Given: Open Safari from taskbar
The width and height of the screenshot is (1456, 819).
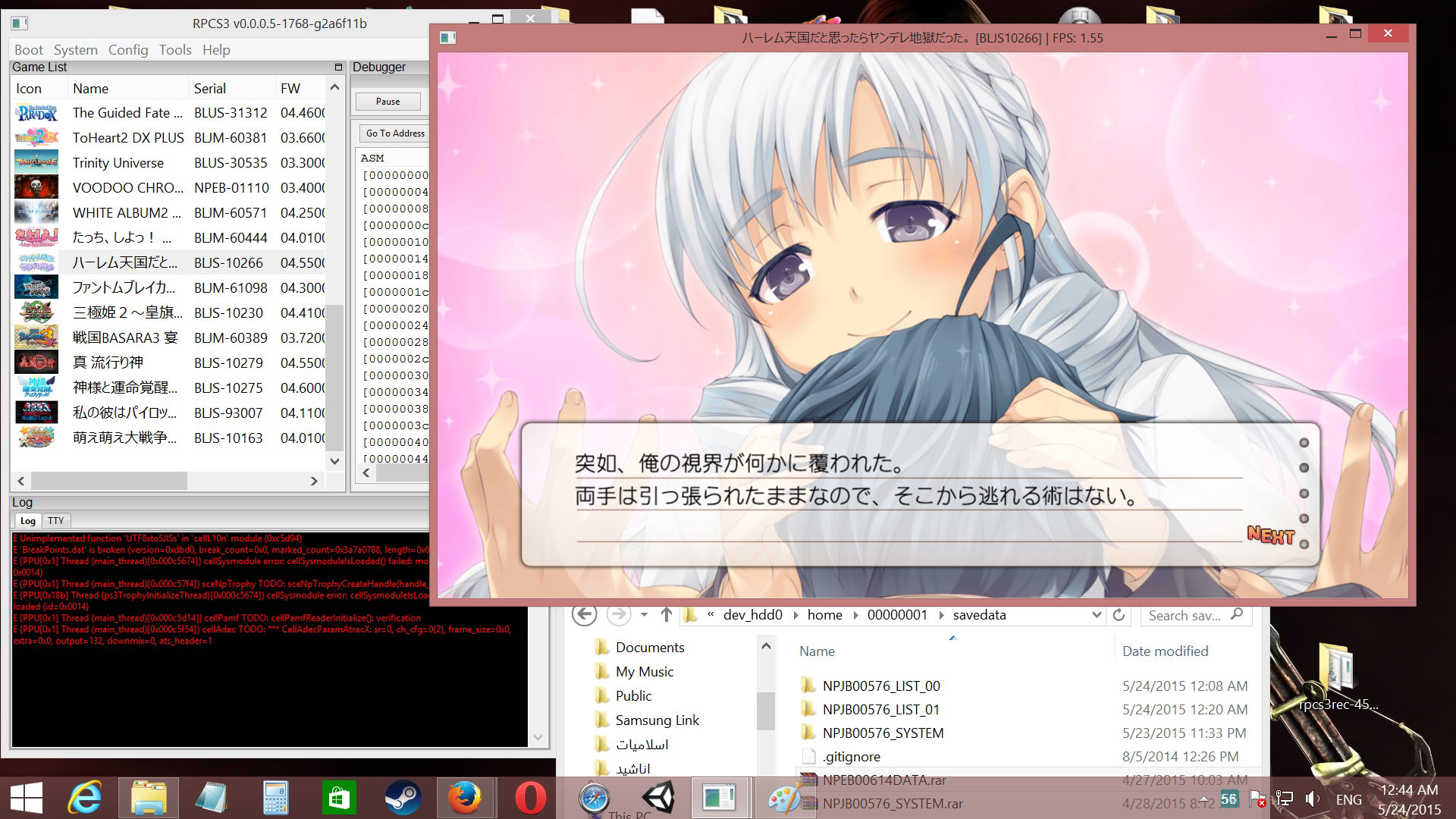Looking at the screenshot, I should pyautogui.click(x=594, y=798).
